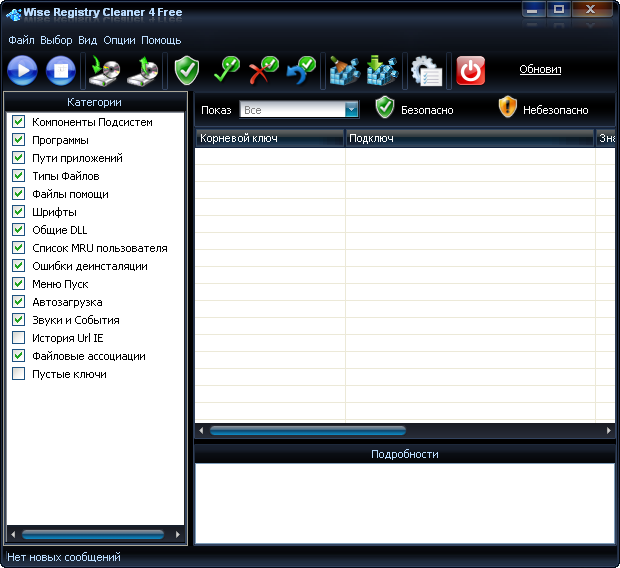
Task: Click the Wise Registry Cleaner title icon
Action: pos(14,14)
